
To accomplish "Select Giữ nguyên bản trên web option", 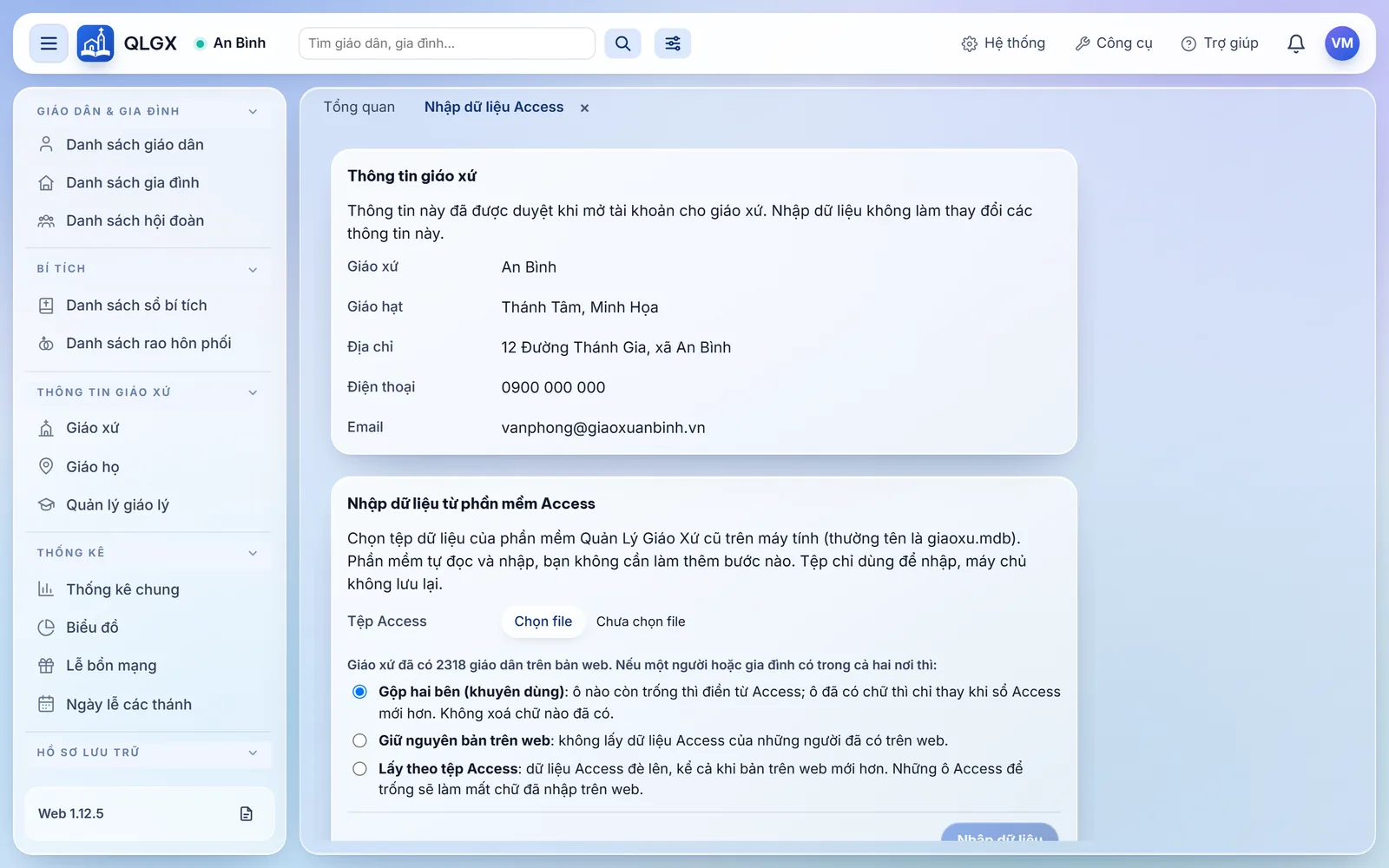I will 359,740.
